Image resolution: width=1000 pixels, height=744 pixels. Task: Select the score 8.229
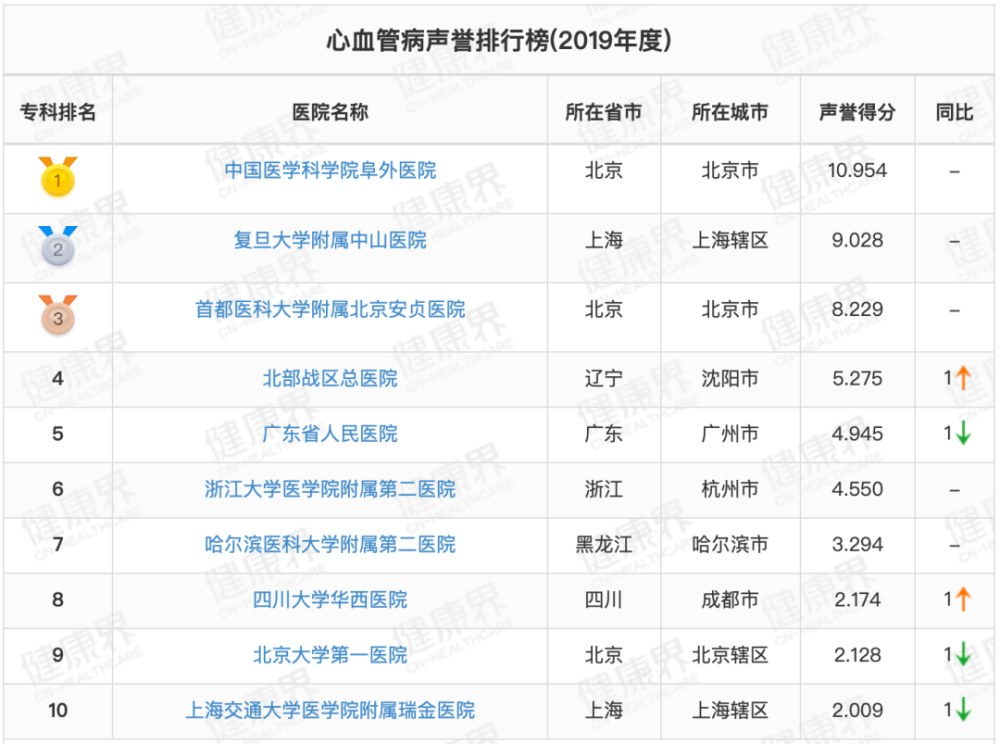point(857,309)
